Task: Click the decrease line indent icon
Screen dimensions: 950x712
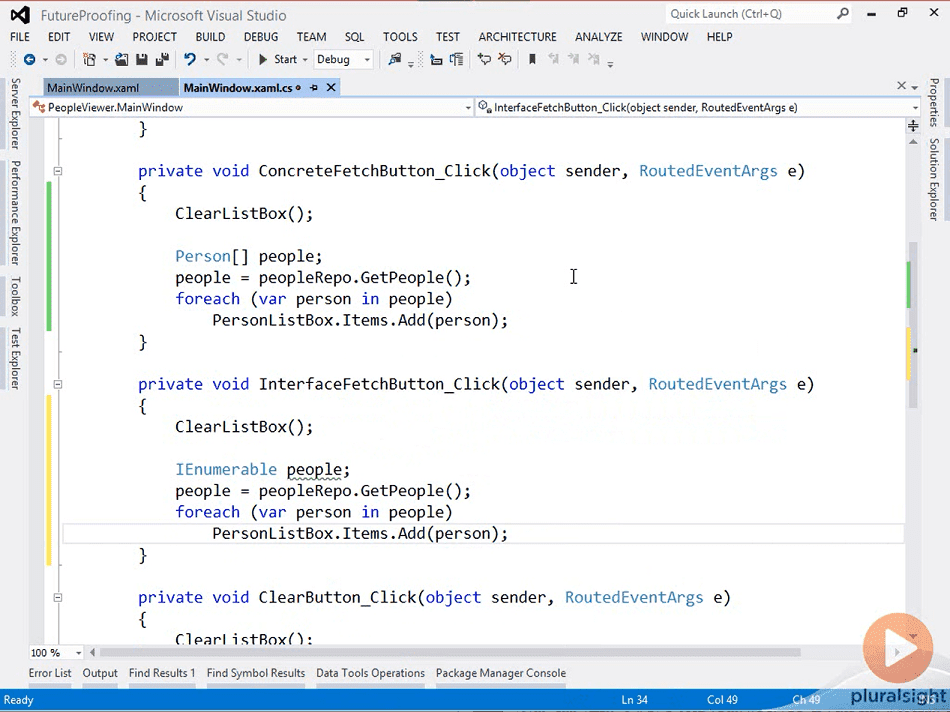Action: (x=436, y=59)
